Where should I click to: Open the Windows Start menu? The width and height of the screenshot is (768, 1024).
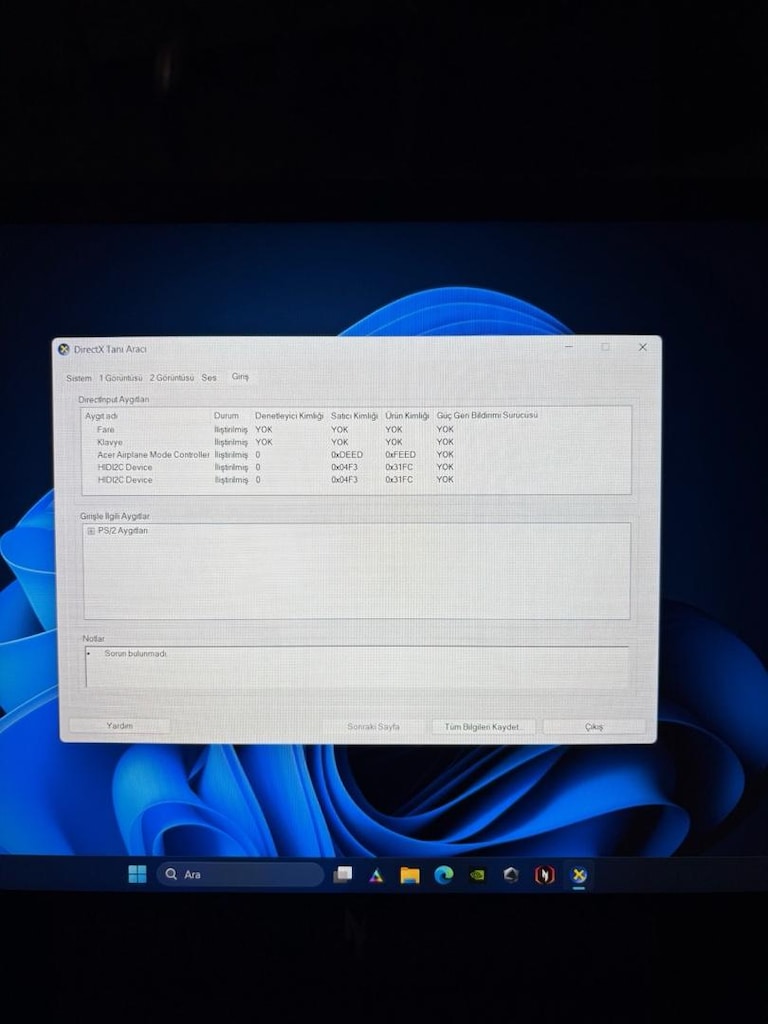pyautogui.click(x=138, y=874)
